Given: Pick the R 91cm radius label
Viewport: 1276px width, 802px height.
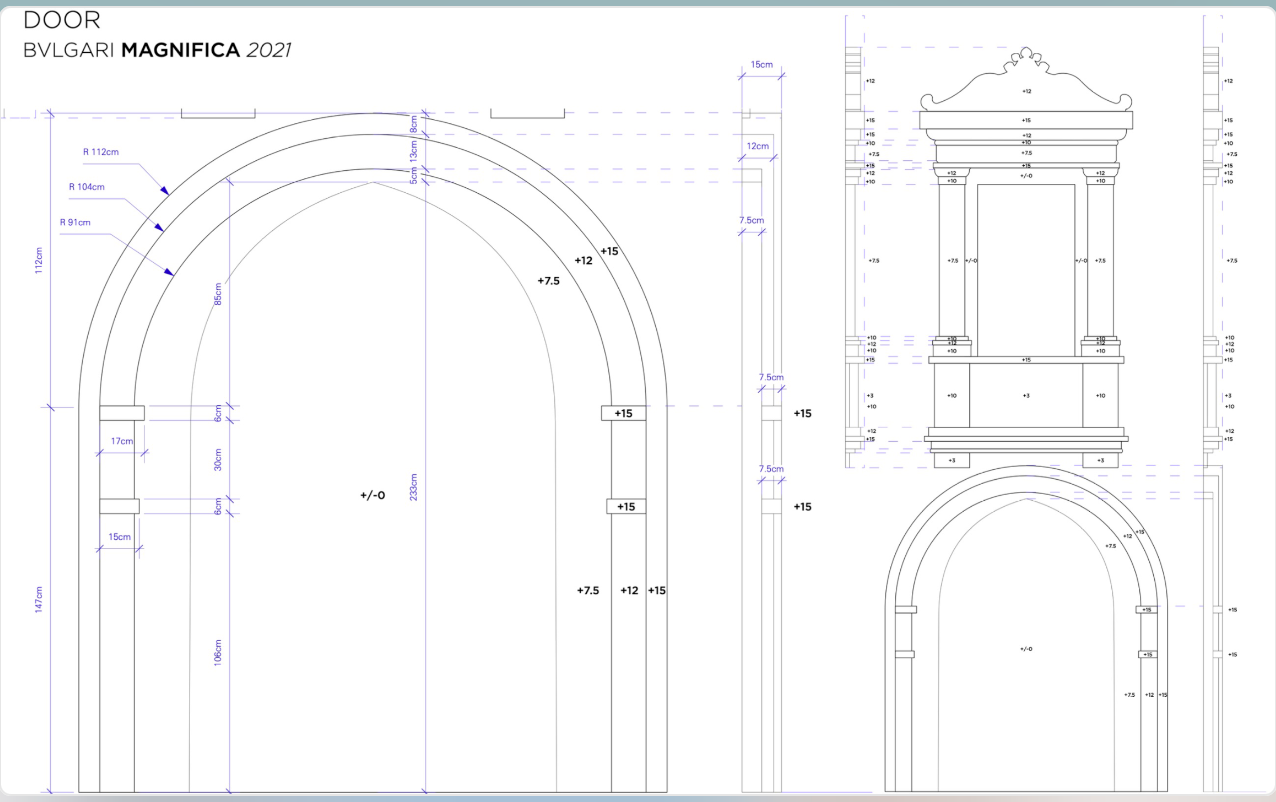Looking at the screenshot, I should point(75,222).
